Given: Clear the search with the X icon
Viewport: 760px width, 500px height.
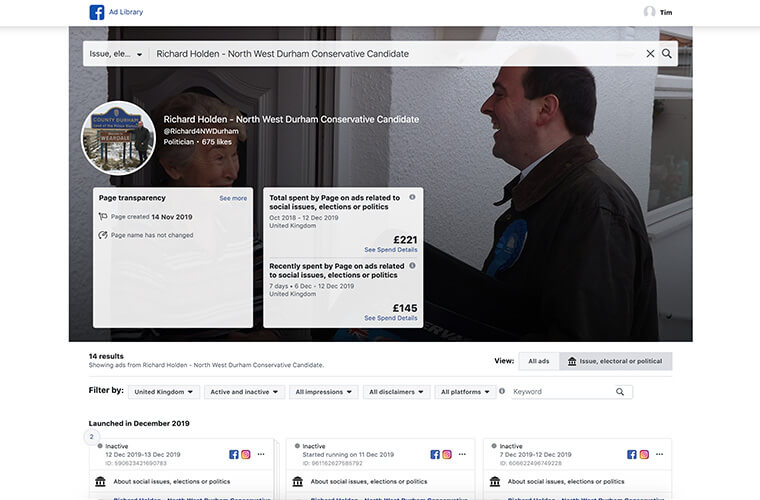Looking at the screenshot, I should [650, 54].
